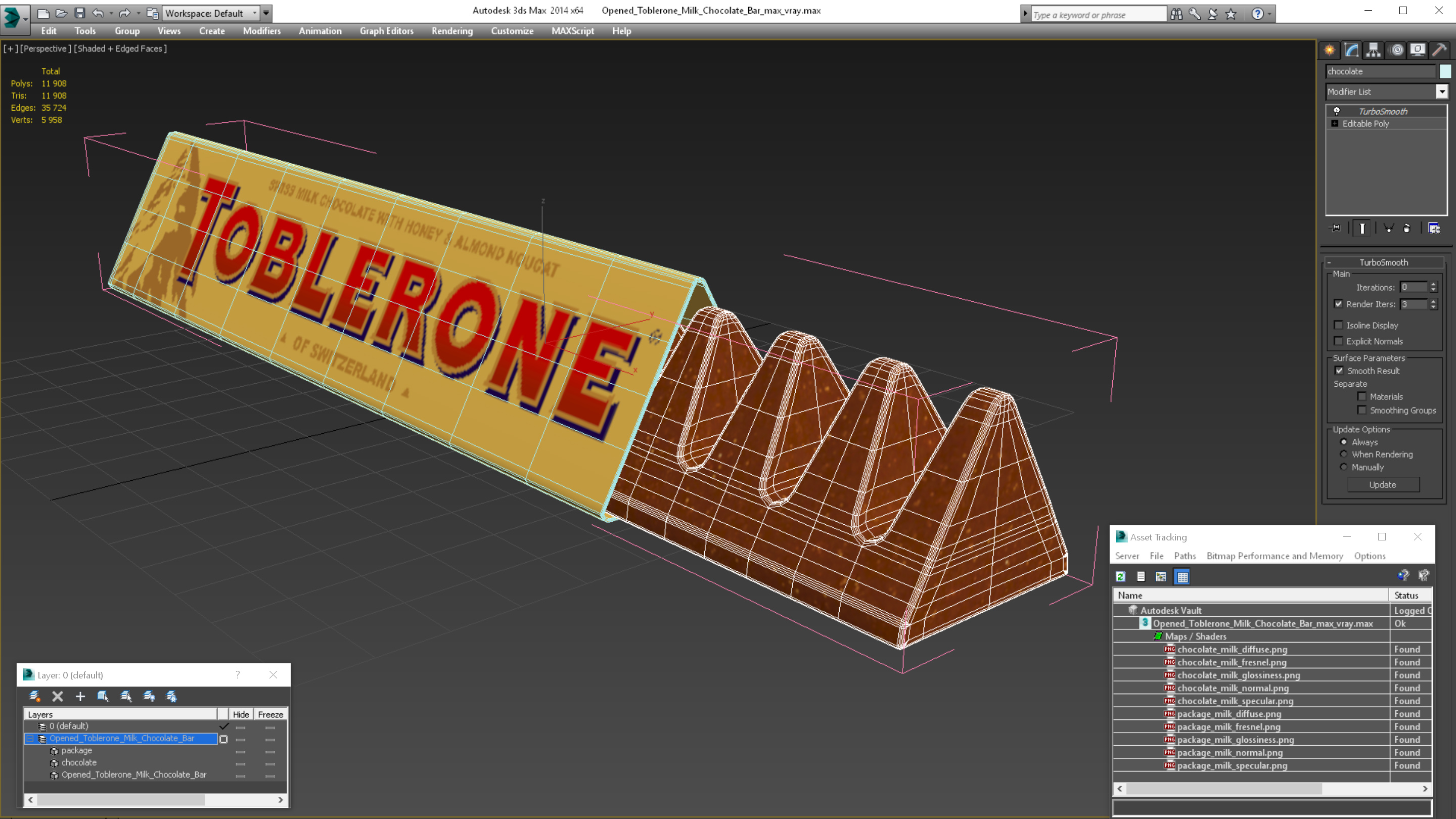Click the Delete Layer X icon
The image size is (1456, 819).
tap(58, 696)
